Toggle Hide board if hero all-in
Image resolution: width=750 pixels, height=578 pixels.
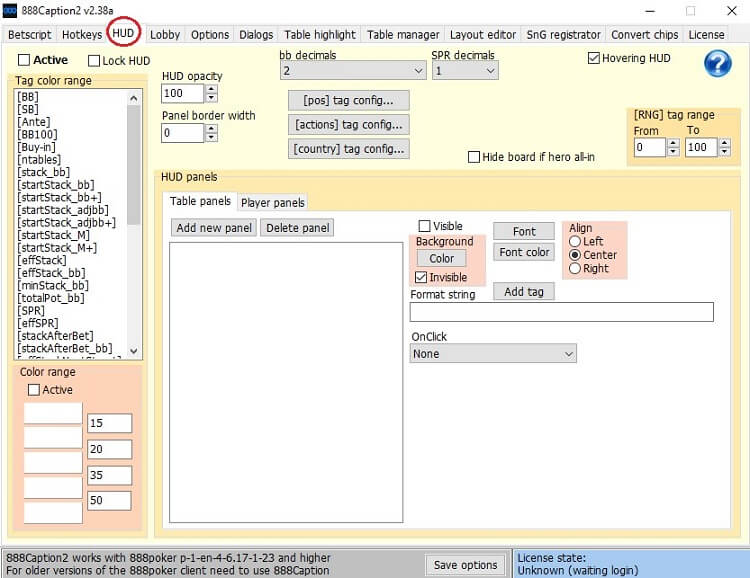pyautogui.click(x=474, y=157)
